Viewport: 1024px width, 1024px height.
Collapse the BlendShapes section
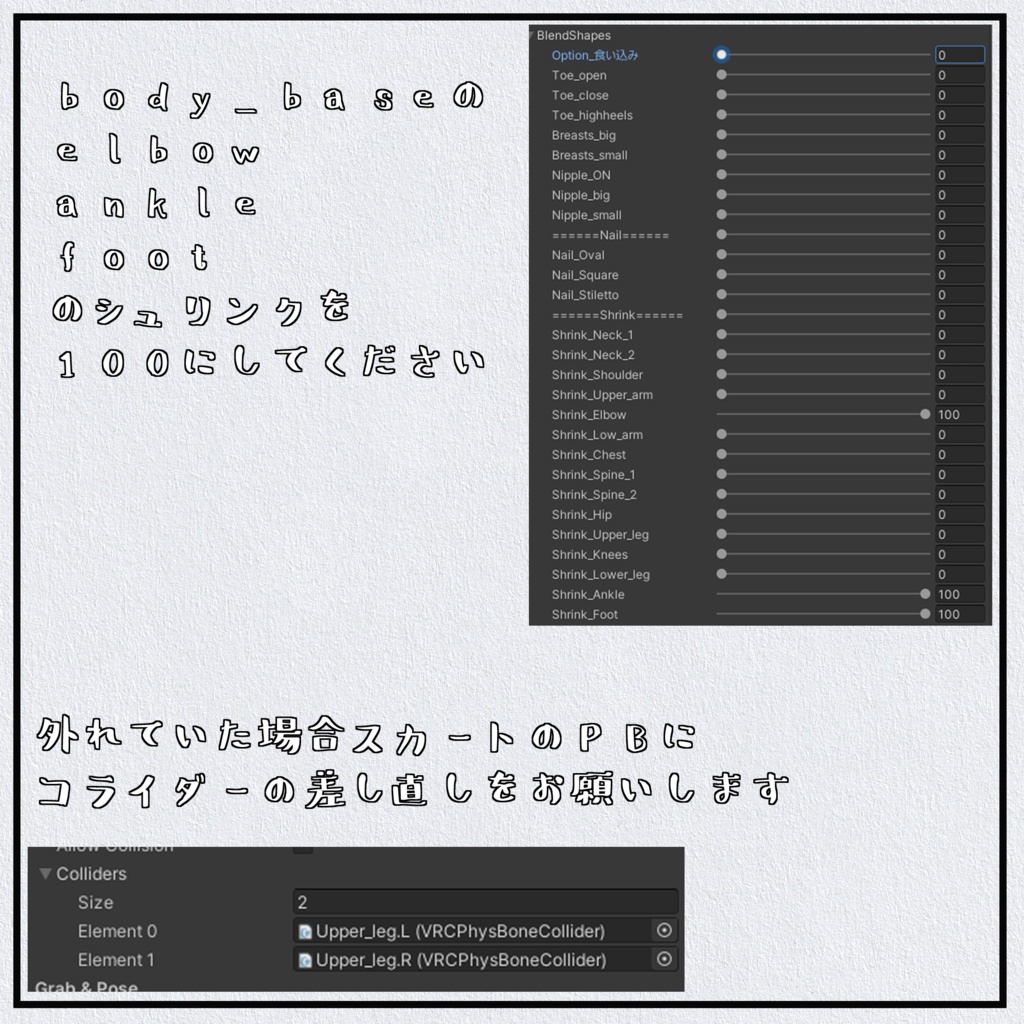click(532, 35)
